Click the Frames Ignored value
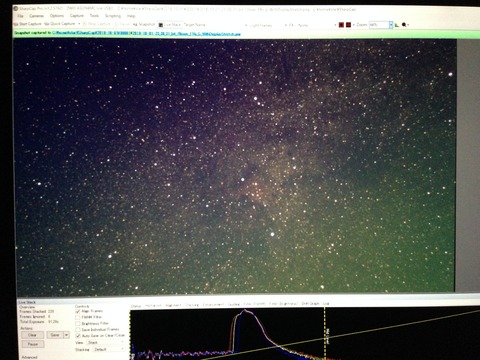 49,317
